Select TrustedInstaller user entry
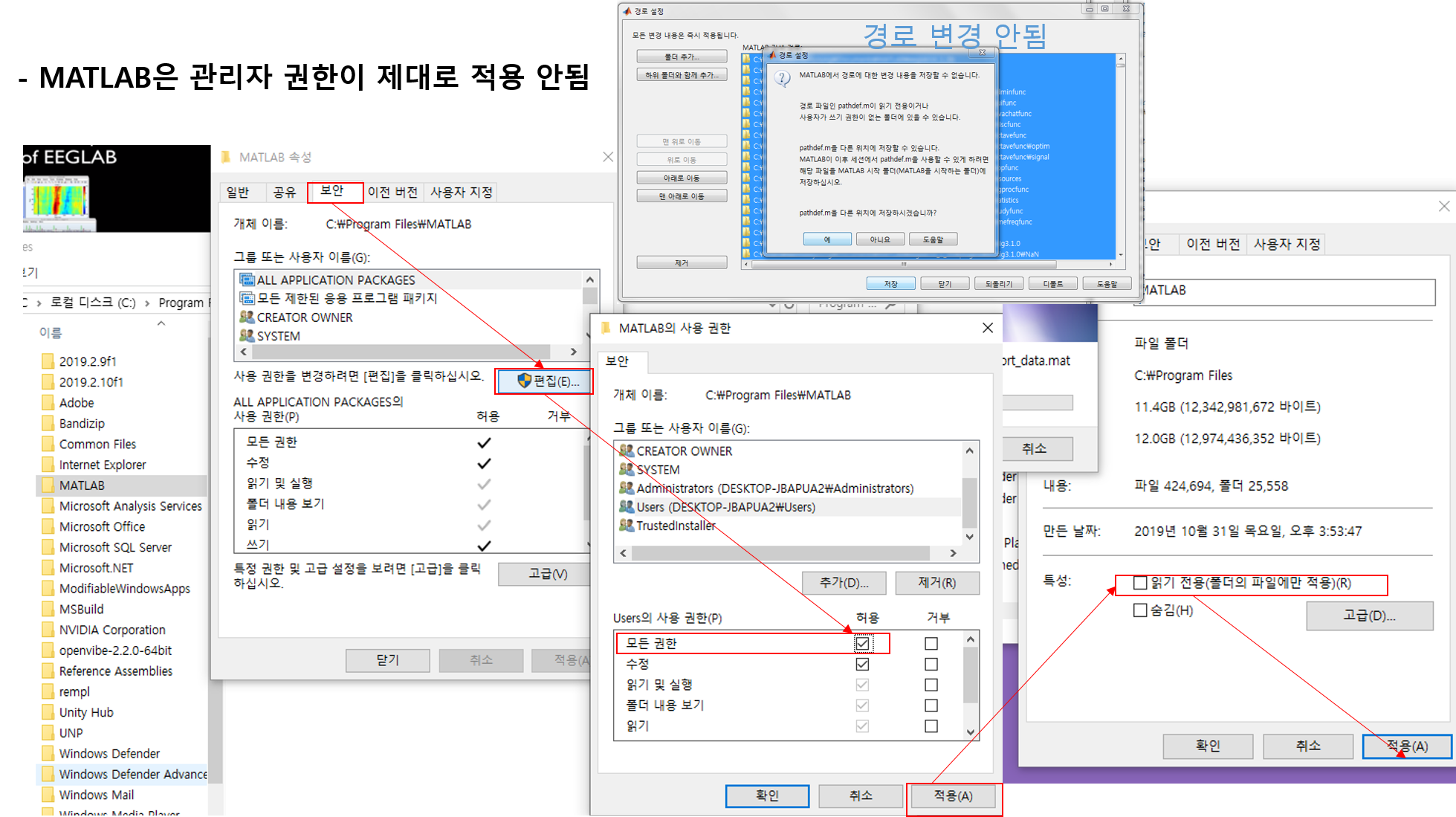Screen dimensions: 1456x817 pyautogui.click(x=675, y=526)
